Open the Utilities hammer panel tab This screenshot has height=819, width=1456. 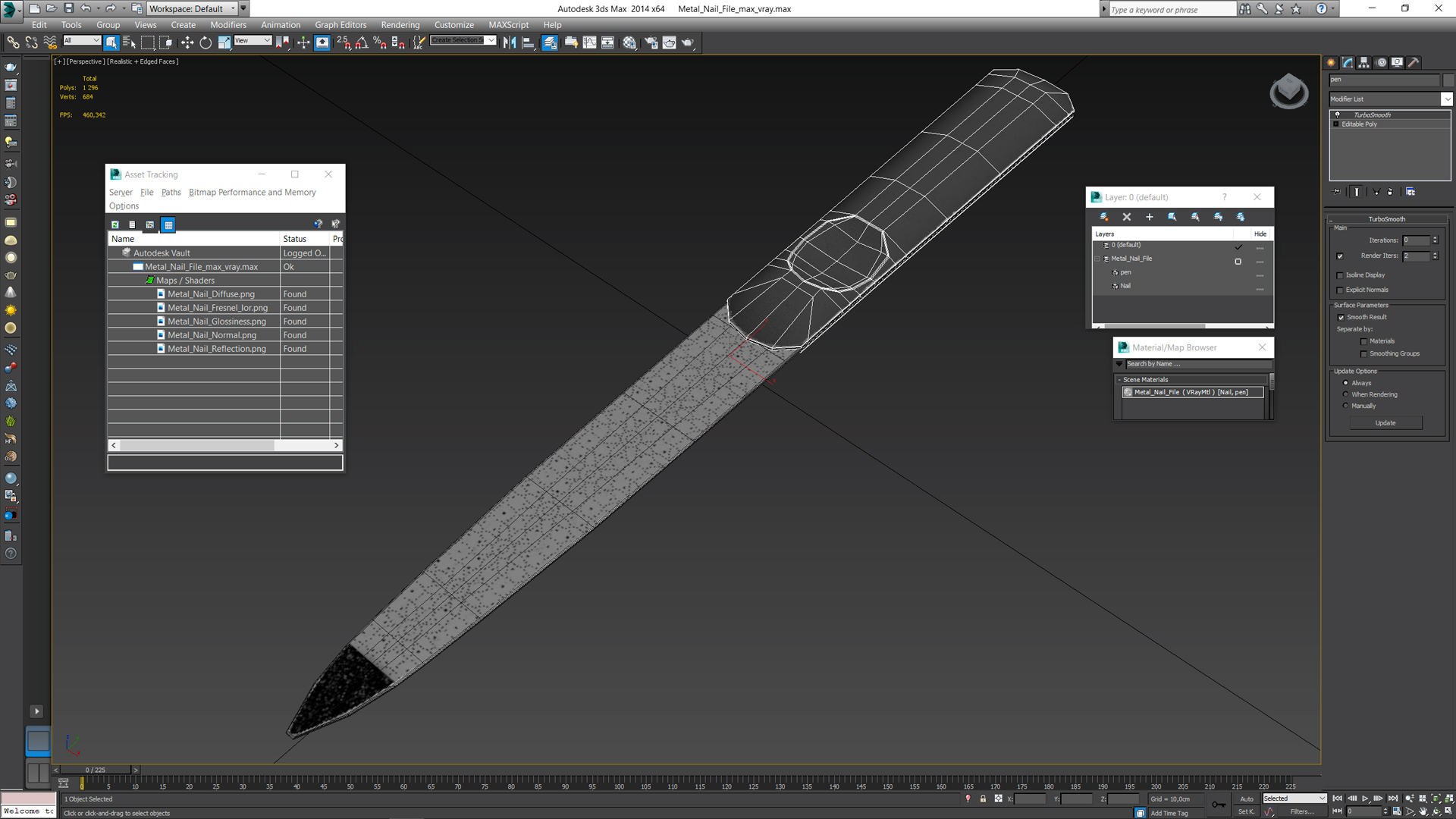[x=1414, y=63]
